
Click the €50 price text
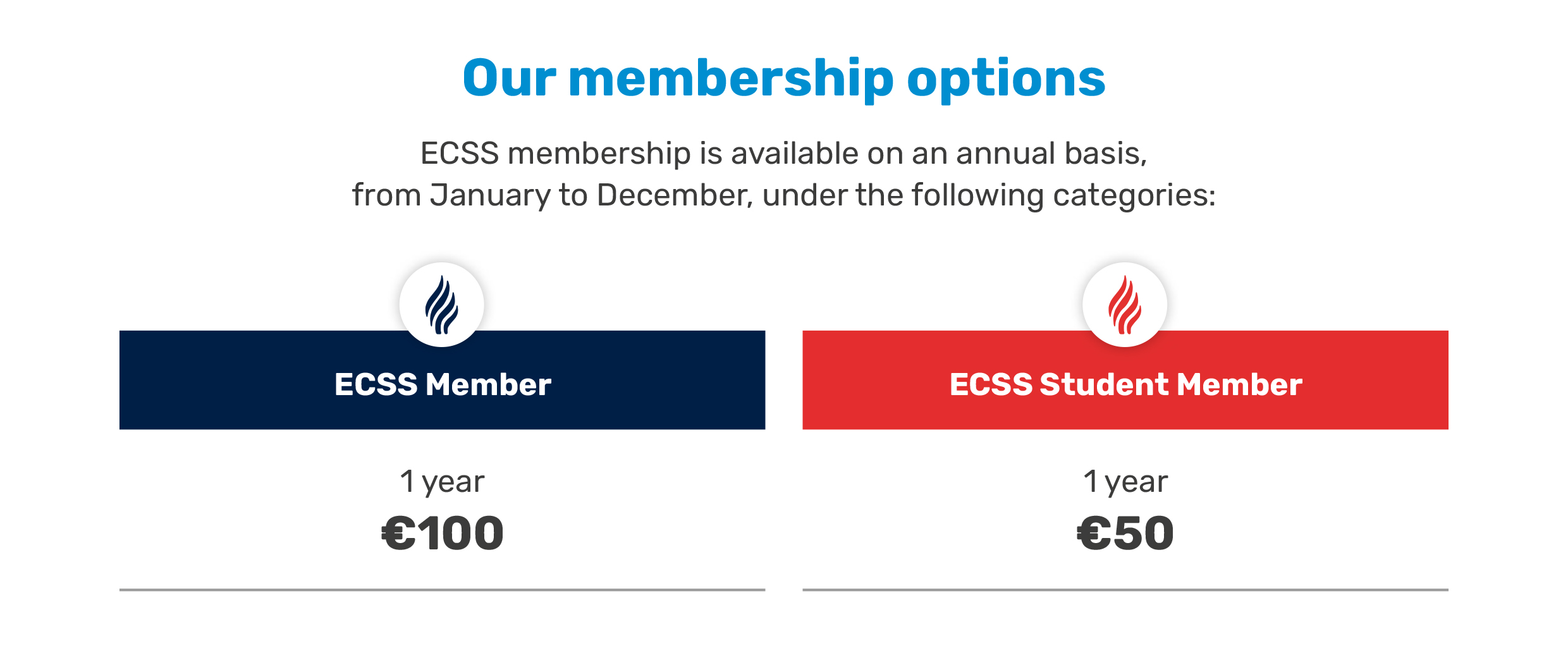1125,533
